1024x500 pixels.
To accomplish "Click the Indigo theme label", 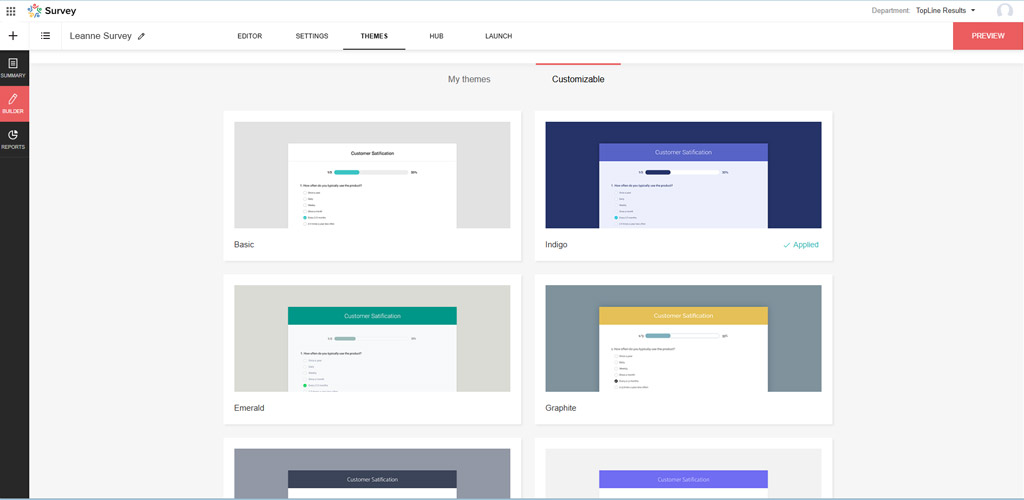I will tap(556, 245).
